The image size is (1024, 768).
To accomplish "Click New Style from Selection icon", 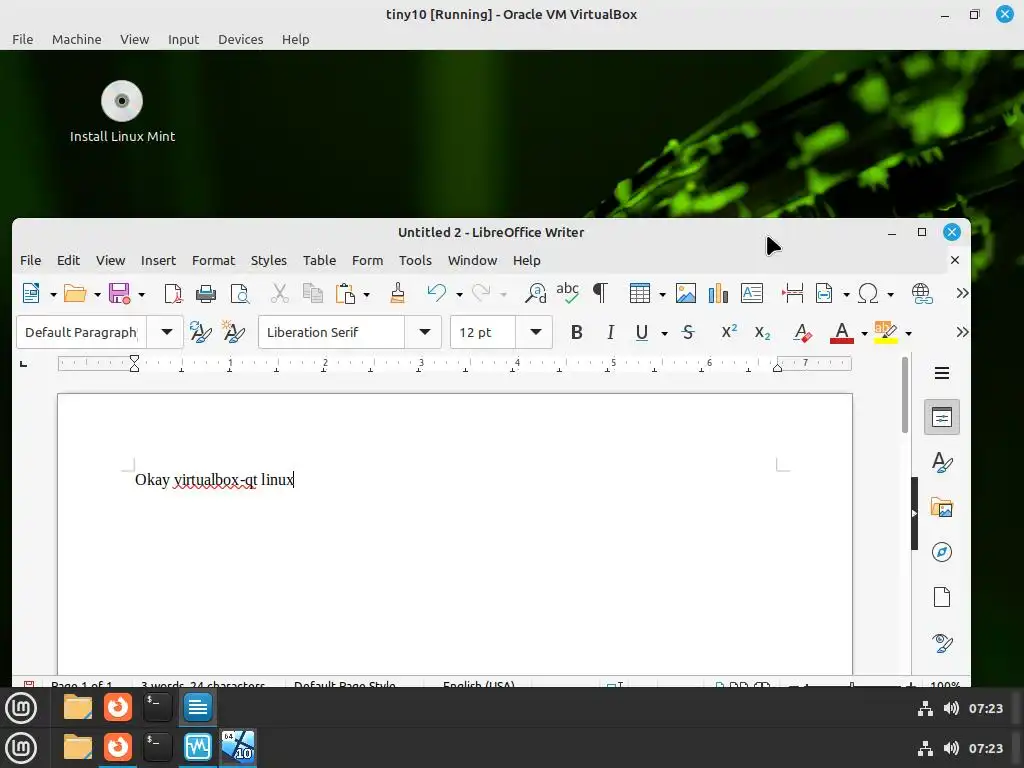I will [233, 332].
